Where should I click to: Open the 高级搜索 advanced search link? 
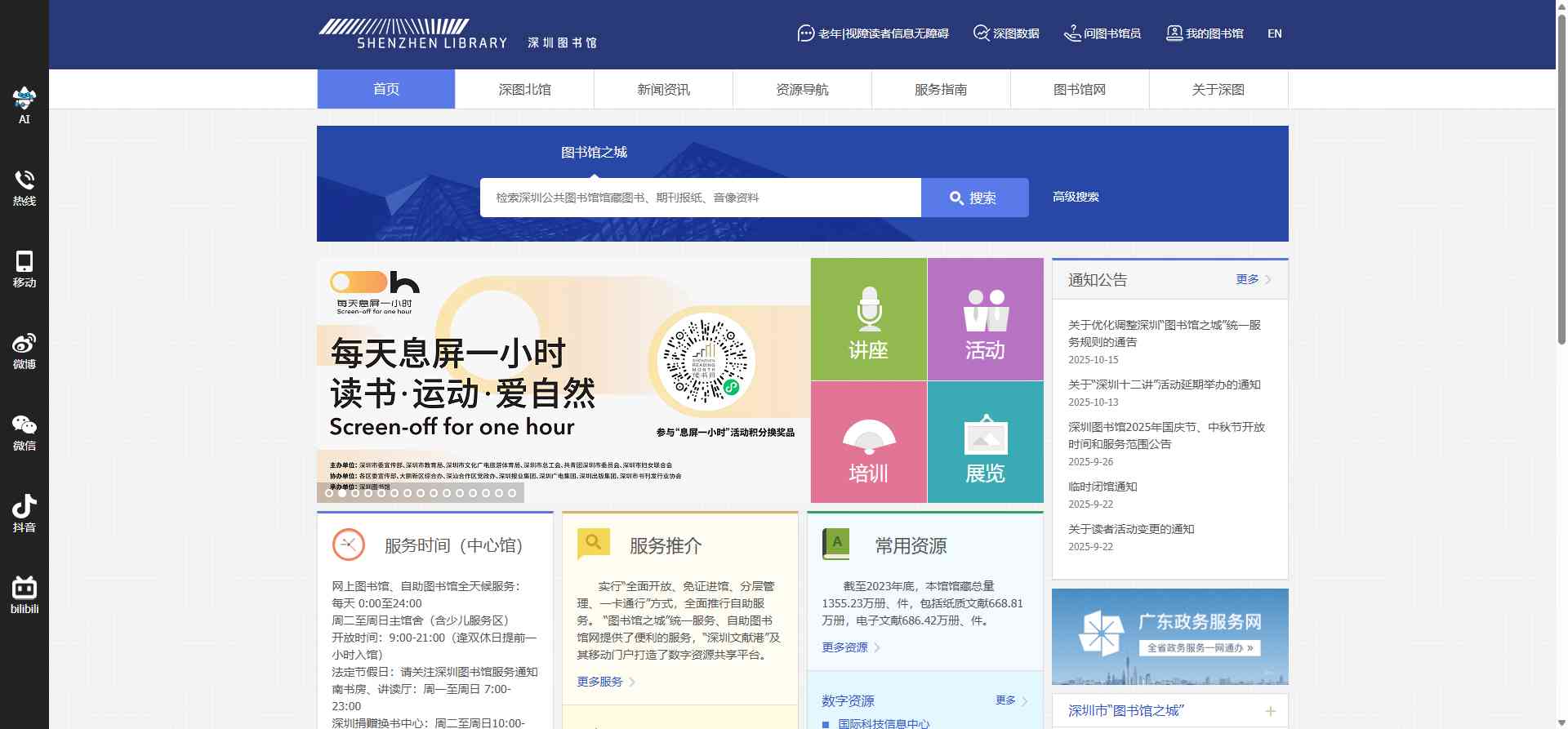coord(1076,197)
